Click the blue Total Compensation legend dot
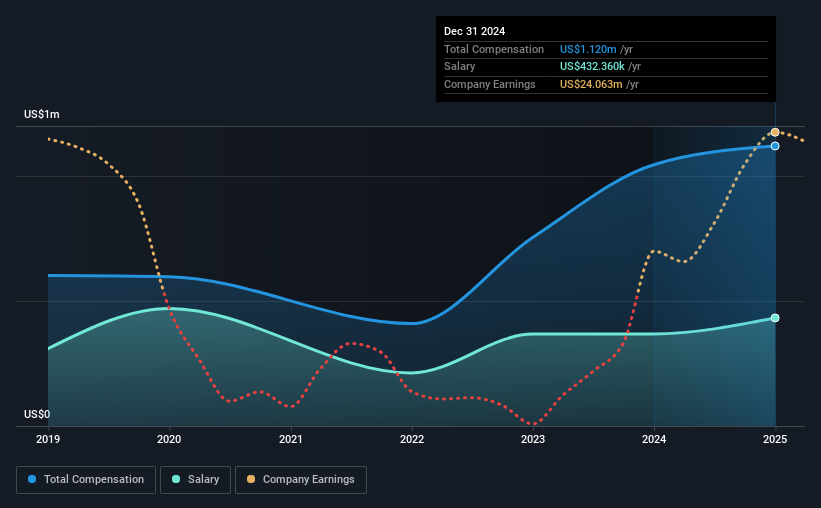This screenshot has width=821, height=508. (32, 479)
